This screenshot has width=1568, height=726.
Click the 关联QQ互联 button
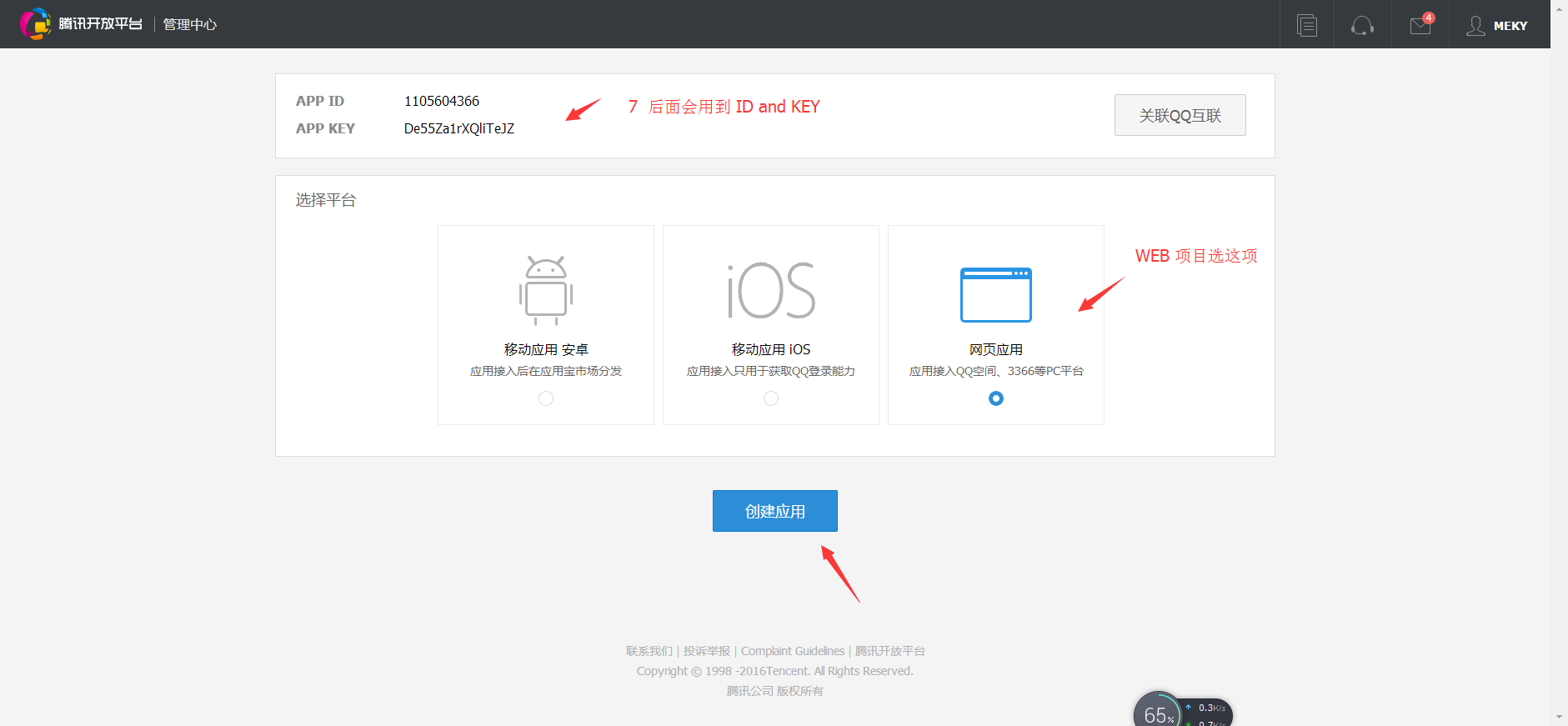(1180, 115)
